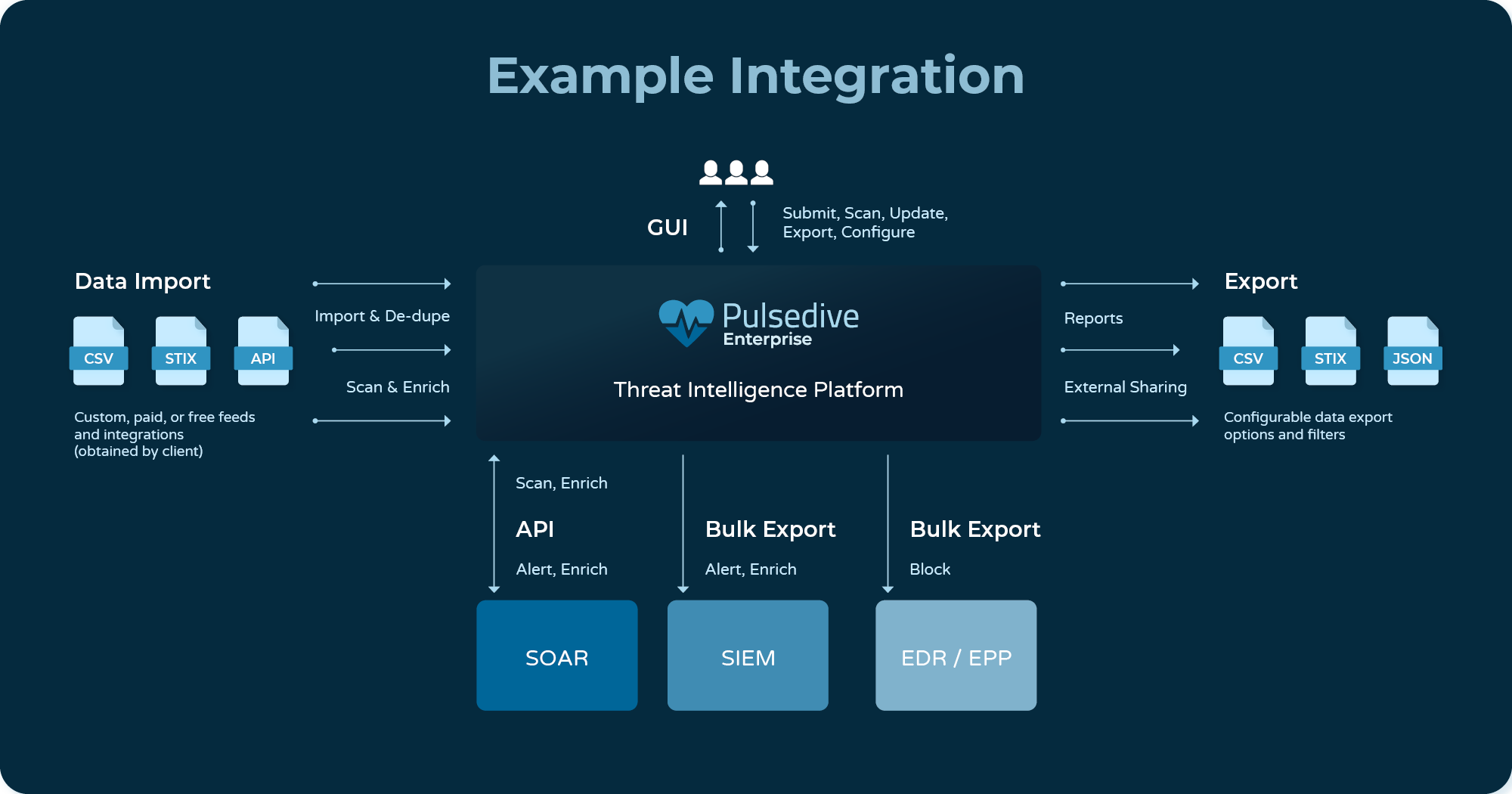Click the Data Import heading
The height and width of the screenshot is (794, 1512).
point(142,281)
